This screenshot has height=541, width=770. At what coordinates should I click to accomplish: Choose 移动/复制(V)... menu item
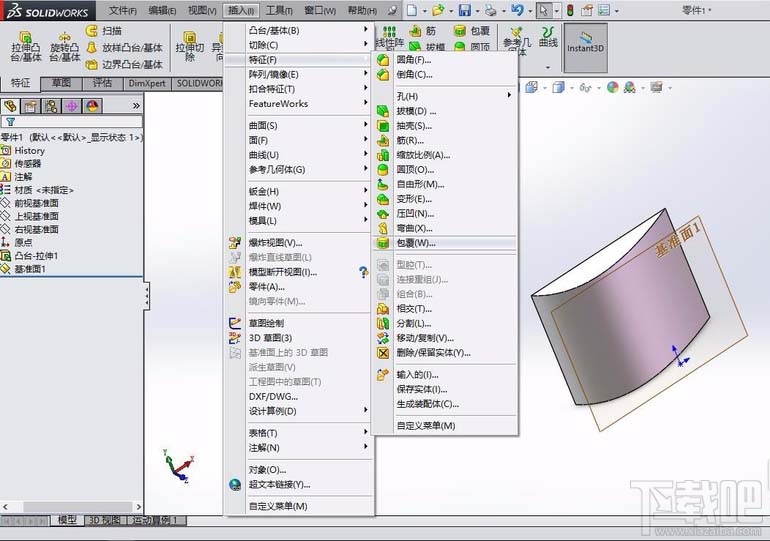pos(444,338)
